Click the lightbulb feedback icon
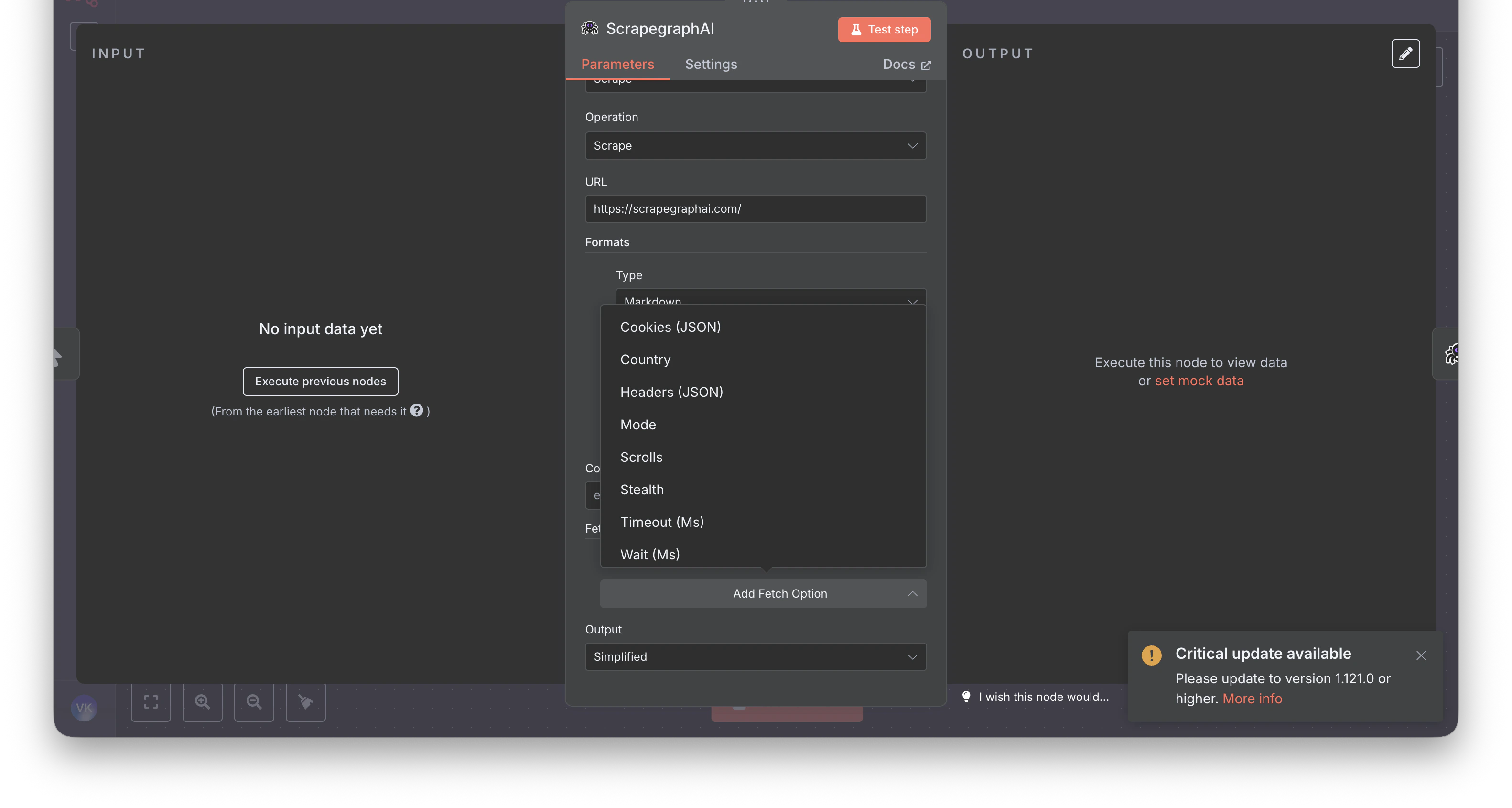Viewport: 1512px width, 808px height. pos(966,697)
